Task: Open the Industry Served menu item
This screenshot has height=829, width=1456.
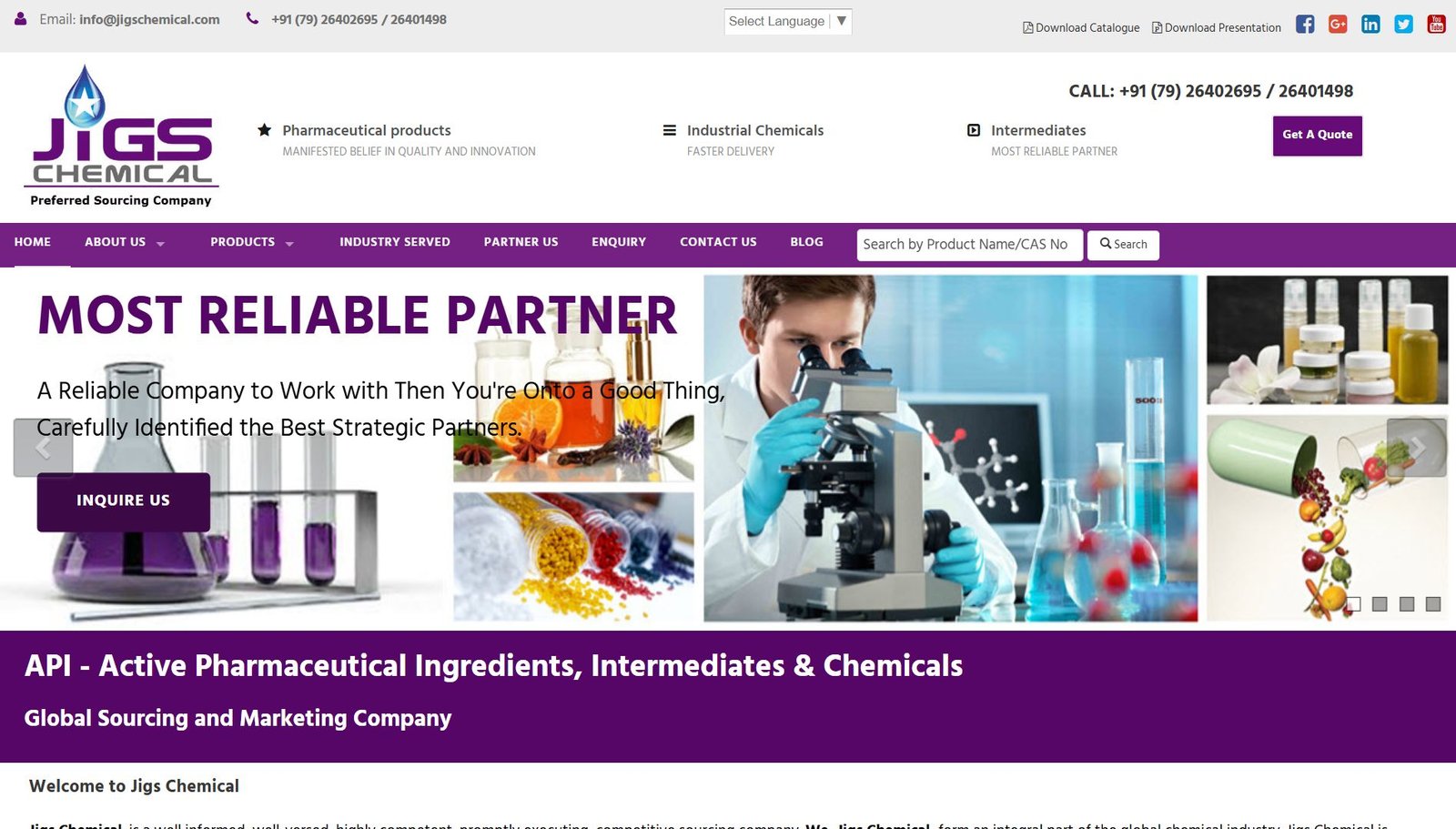Action: click(x=395, y=242)
